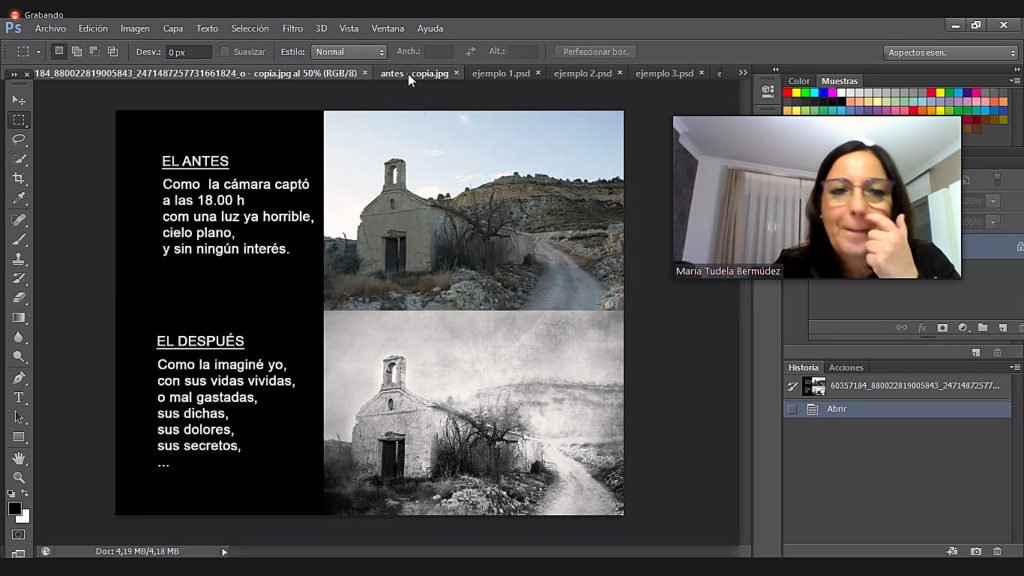This screenshot has width=1024, height=576.
Task: Activate the Pen tool
Action: point(19,378)
